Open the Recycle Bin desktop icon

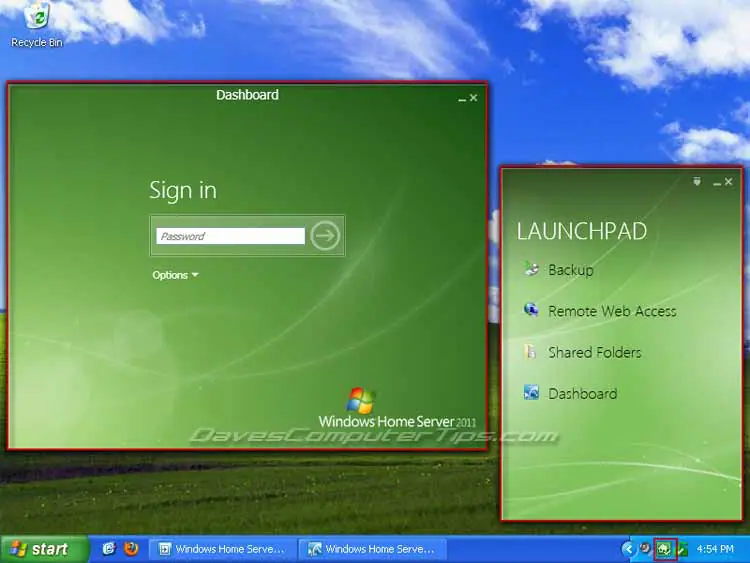pos(37,24)
